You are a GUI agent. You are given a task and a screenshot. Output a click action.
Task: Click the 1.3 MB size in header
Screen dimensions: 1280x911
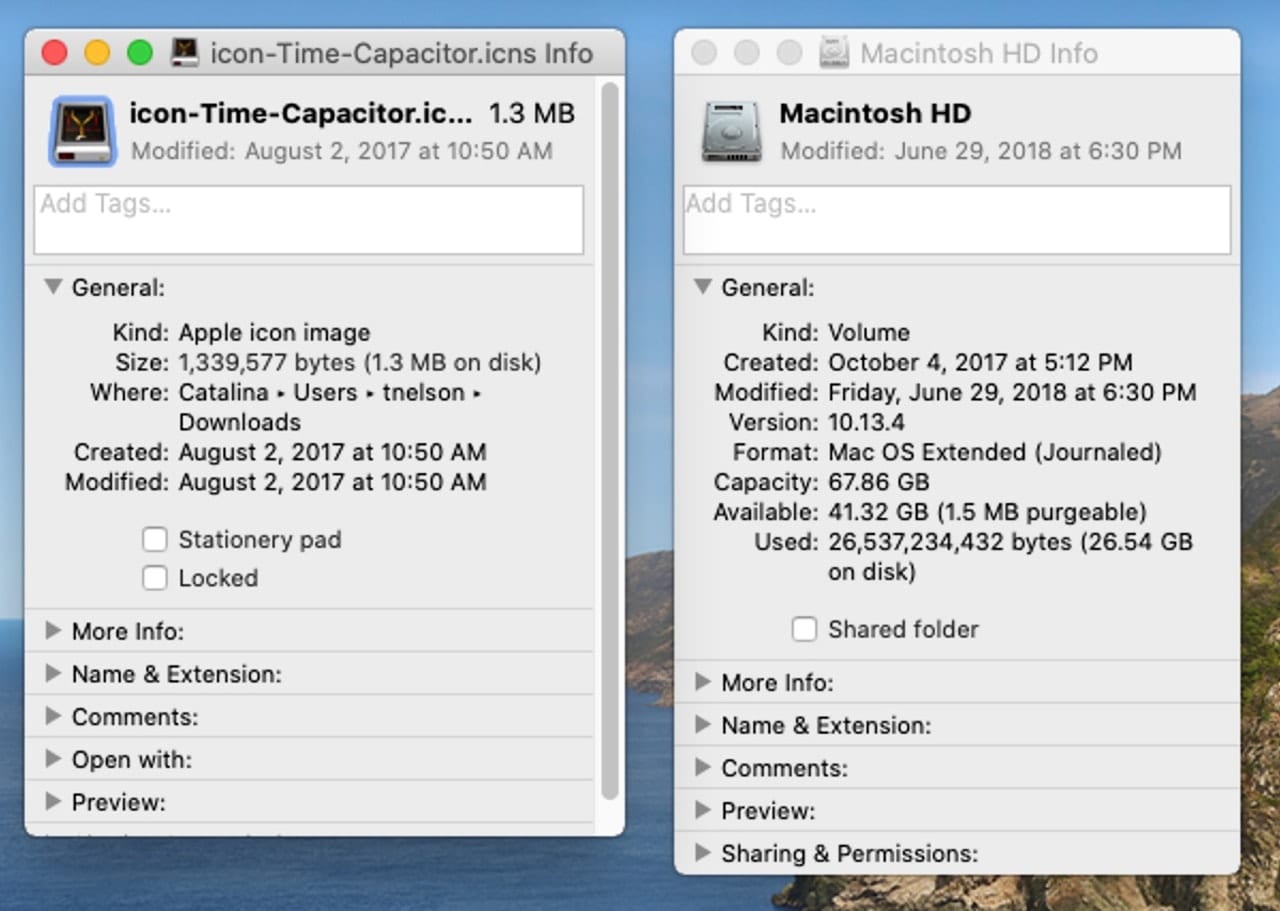(532, 114)
